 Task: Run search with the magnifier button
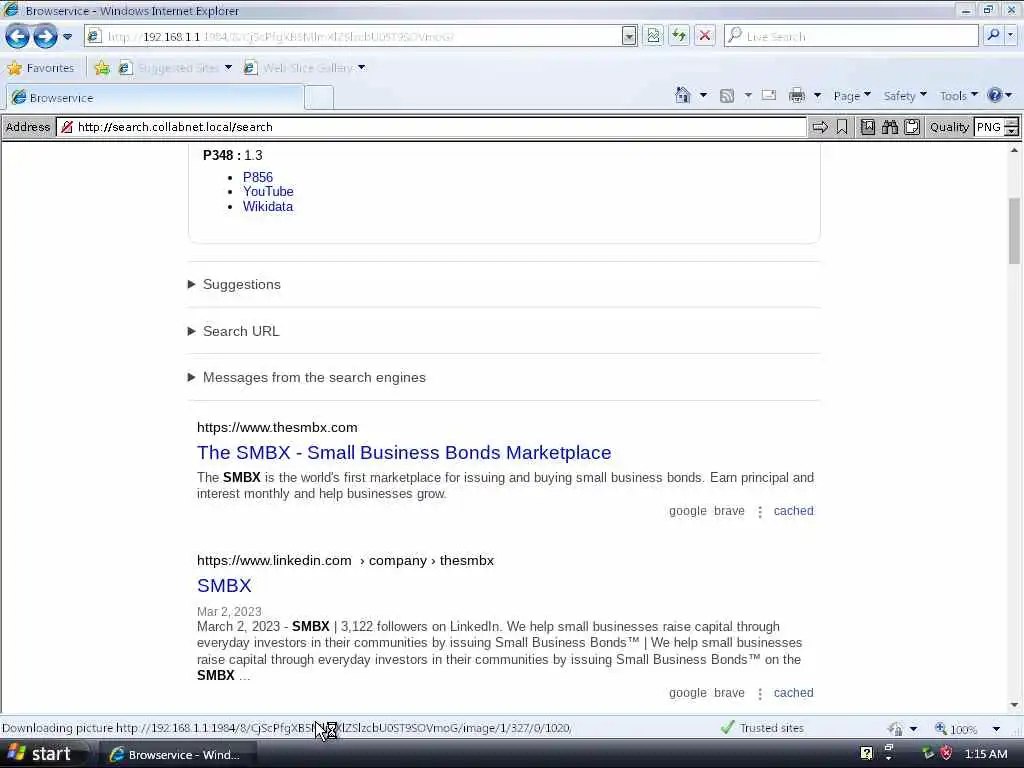(x=993, y=36)
